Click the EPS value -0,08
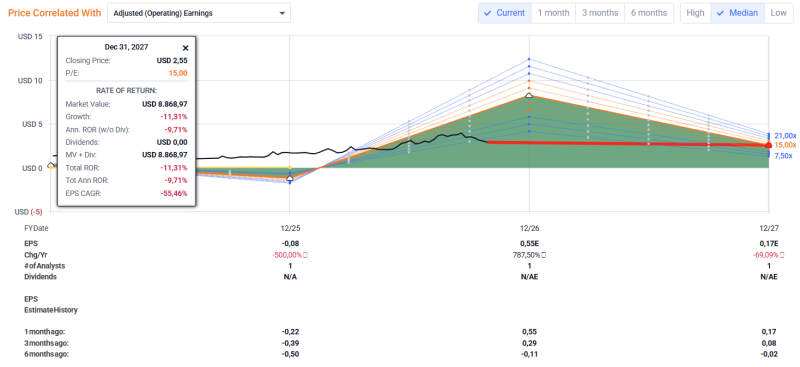This screenshot has width=800, height=367. point(290,244)
